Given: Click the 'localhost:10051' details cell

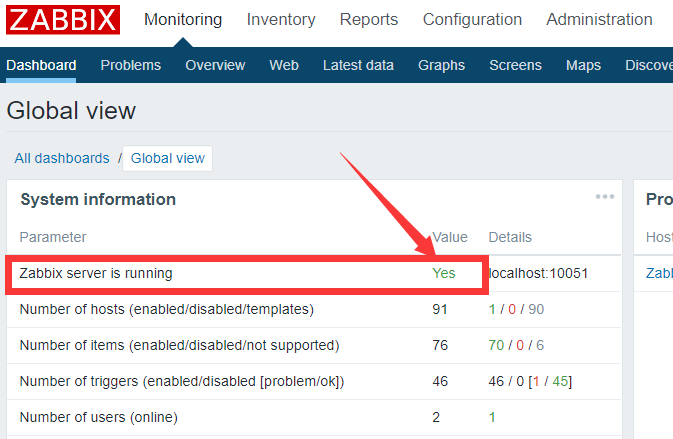Looking at the screenshot, I should (x=538, y=273).
